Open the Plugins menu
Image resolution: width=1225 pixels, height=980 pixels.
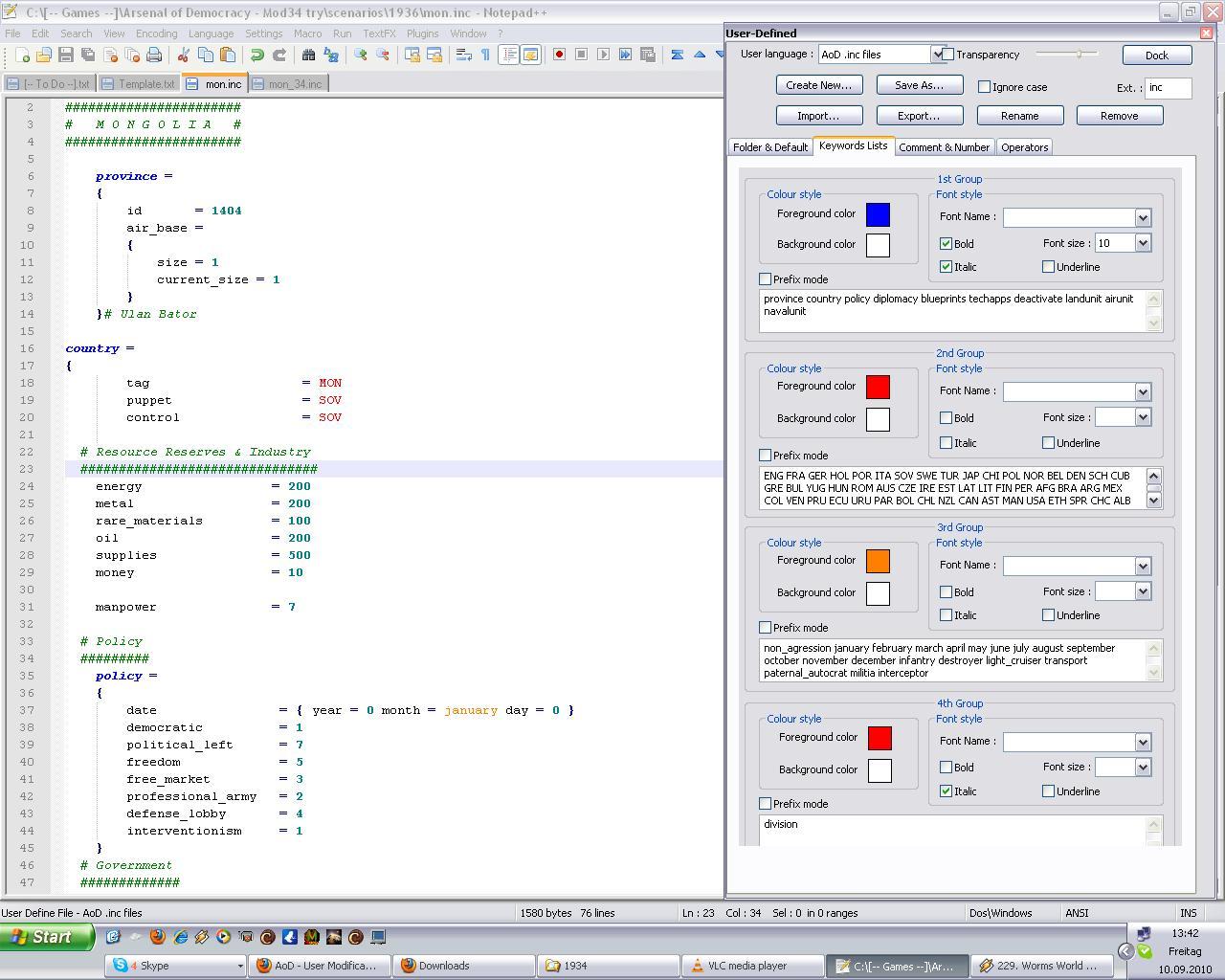[x=422, y=33]
